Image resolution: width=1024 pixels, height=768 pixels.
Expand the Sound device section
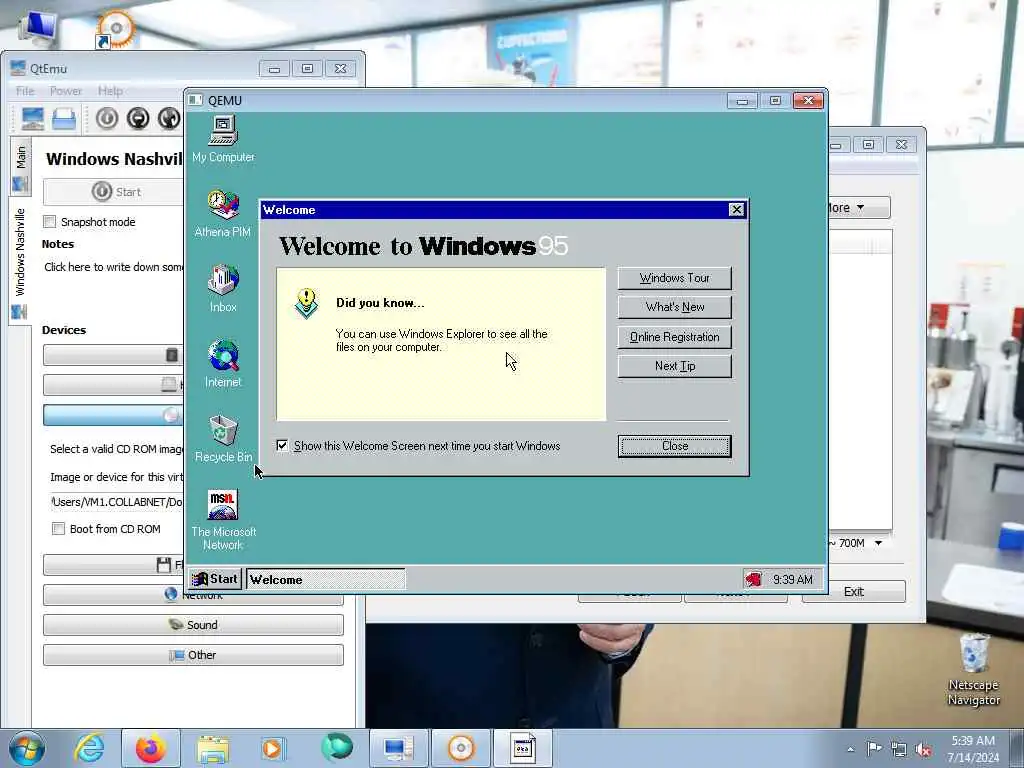pyautogui.click(x=193, y=625)
